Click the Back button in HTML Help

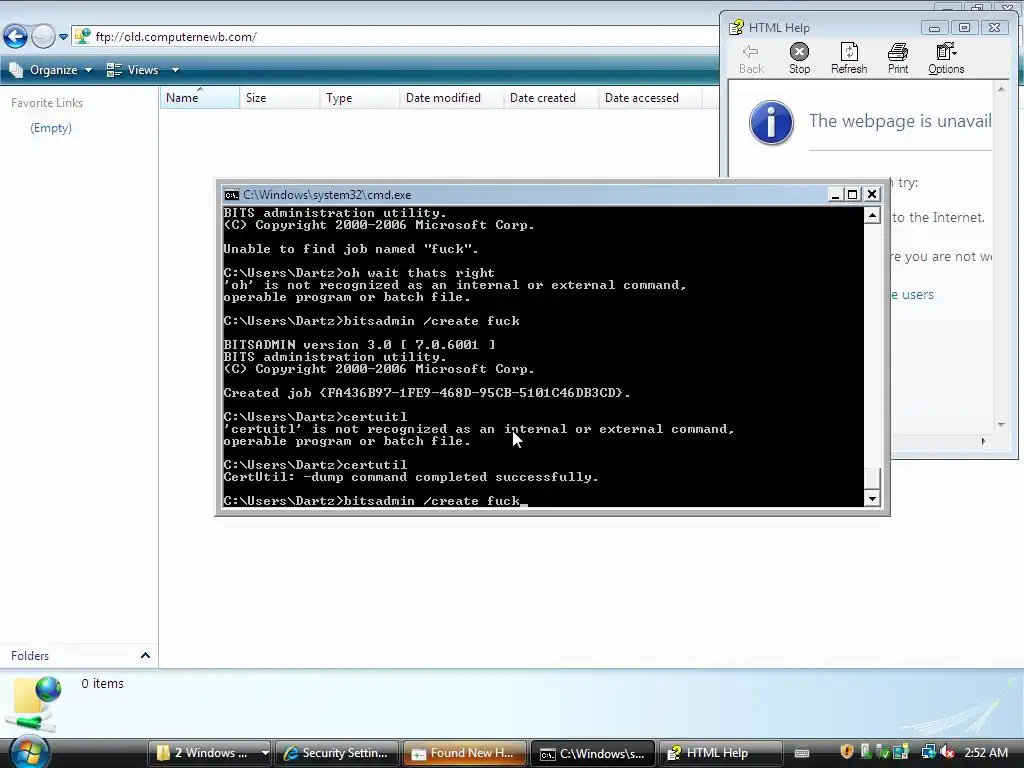coord(751,58)
